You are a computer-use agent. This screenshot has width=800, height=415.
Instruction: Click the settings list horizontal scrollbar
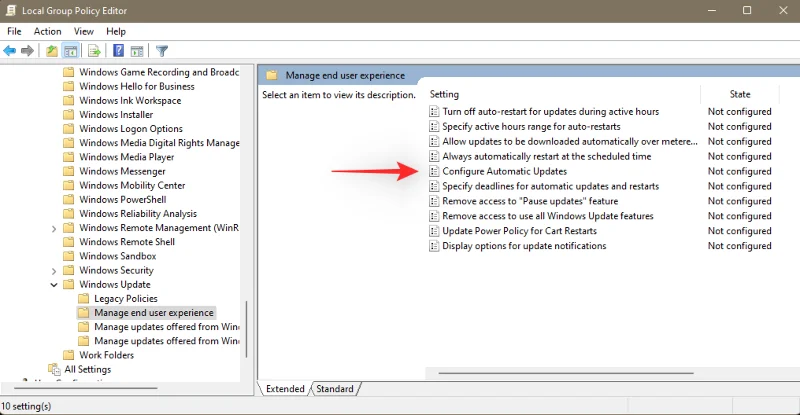[x=565, y=373]
